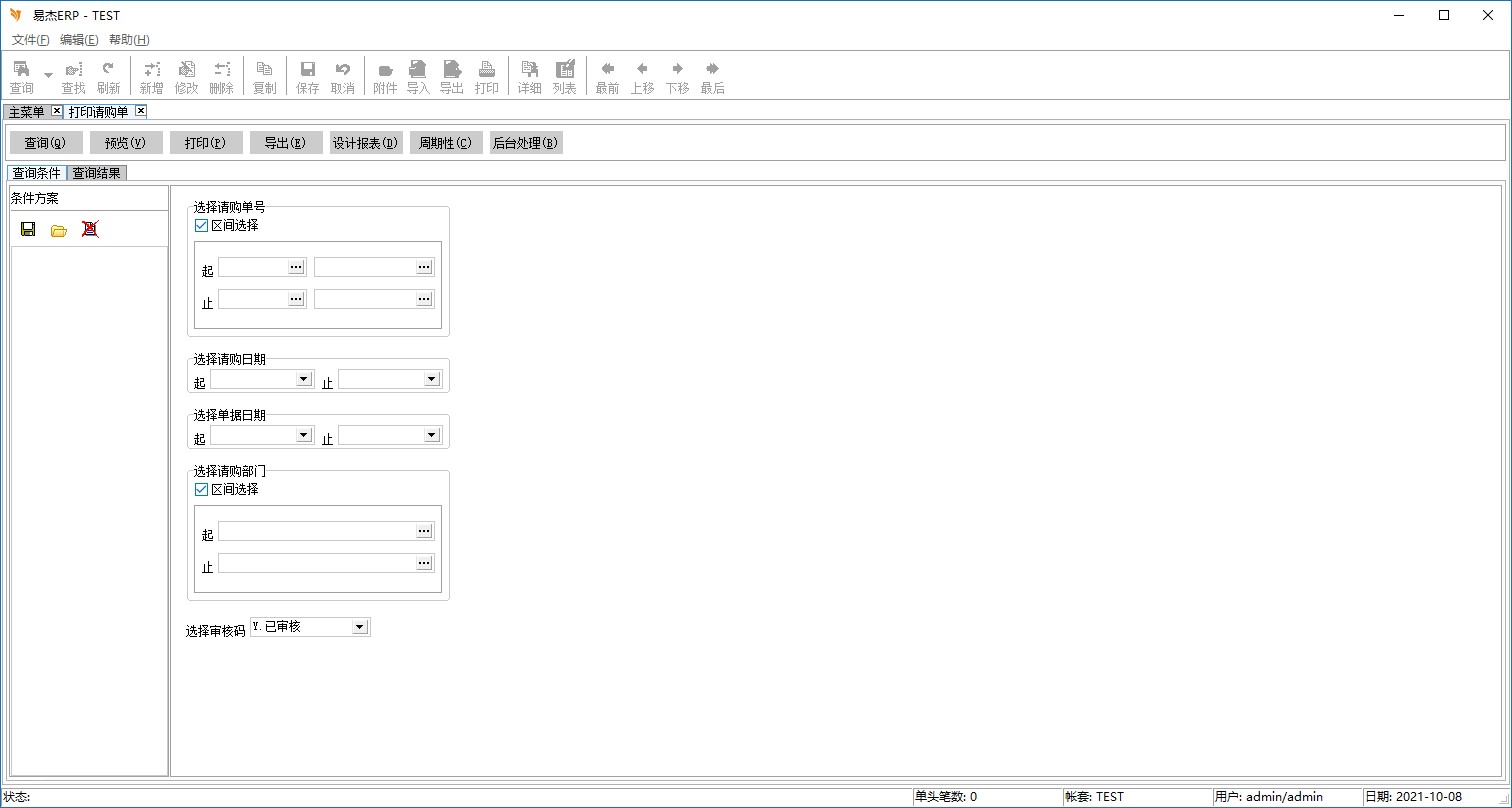Click the 刷新 refresh toolbar icon
This screenshot has height=808, width=1512.
(108, 76)
